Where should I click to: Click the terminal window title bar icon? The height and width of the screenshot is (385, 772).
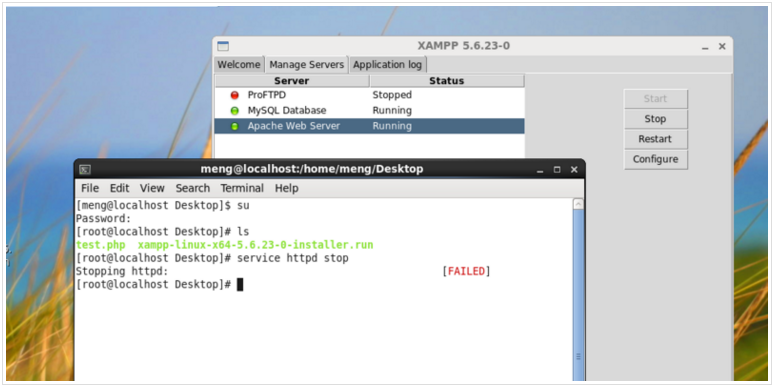85,169
